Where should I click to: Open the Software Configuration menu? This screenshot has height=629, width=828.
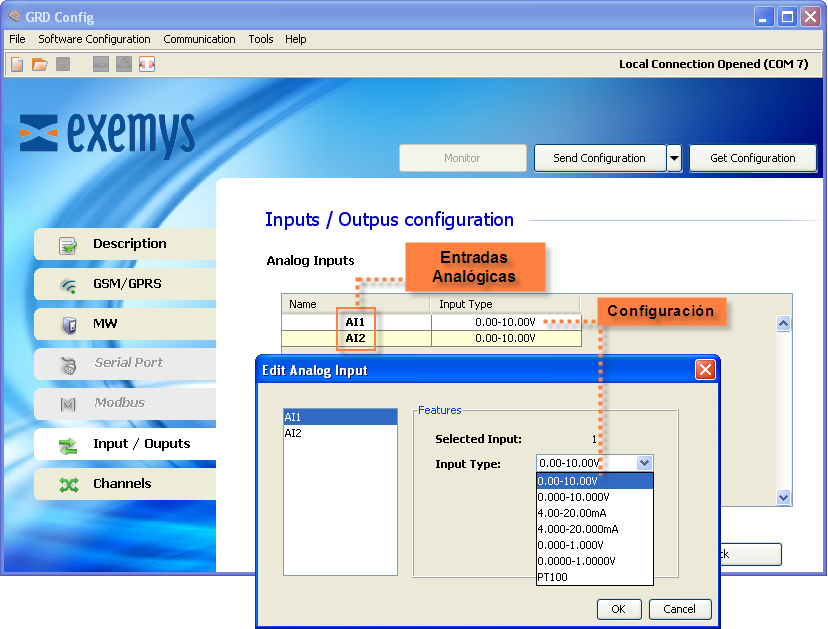[94, 39]
